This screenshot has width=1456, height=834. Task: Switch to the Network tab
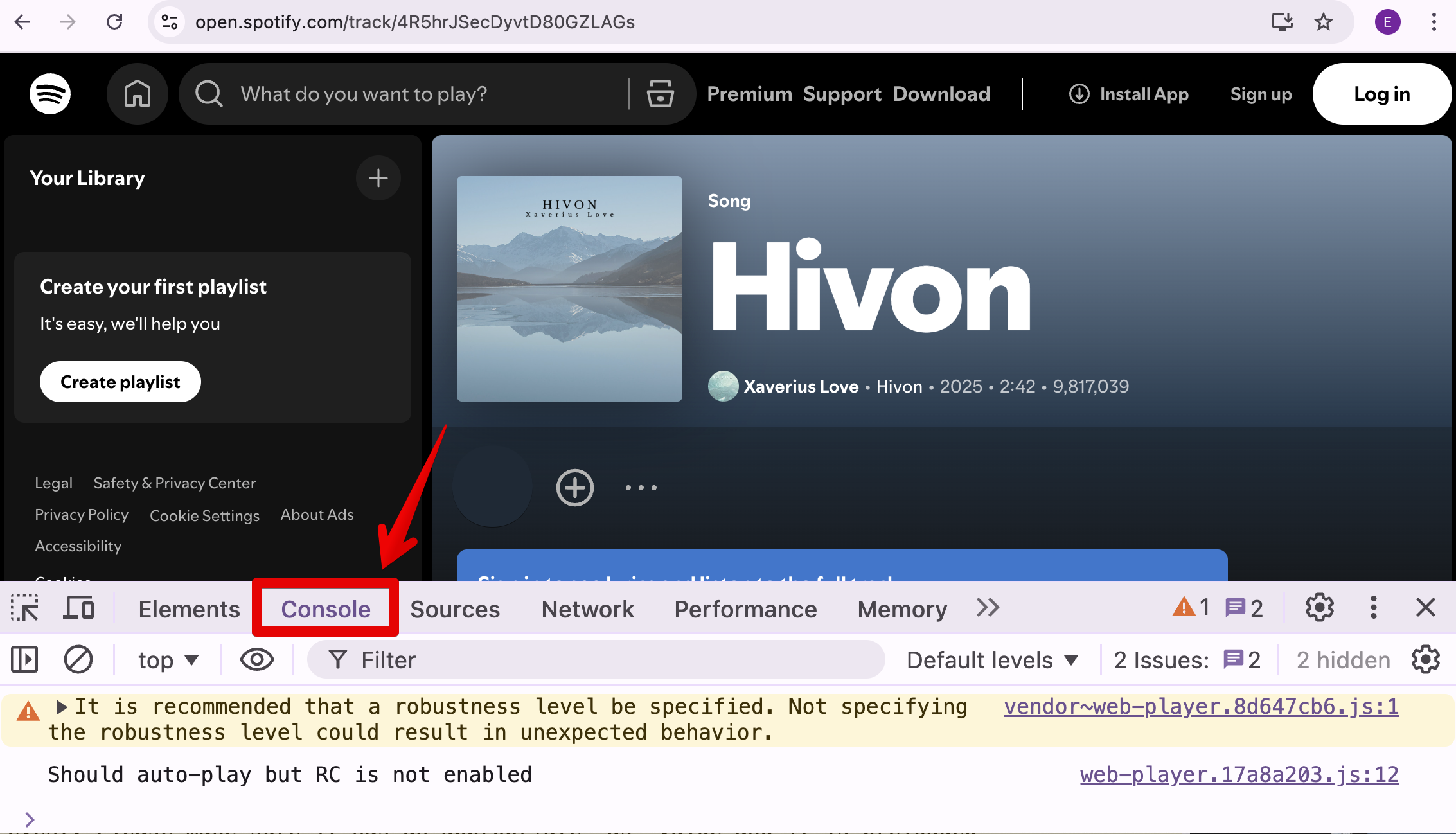[x=587, y=609]
